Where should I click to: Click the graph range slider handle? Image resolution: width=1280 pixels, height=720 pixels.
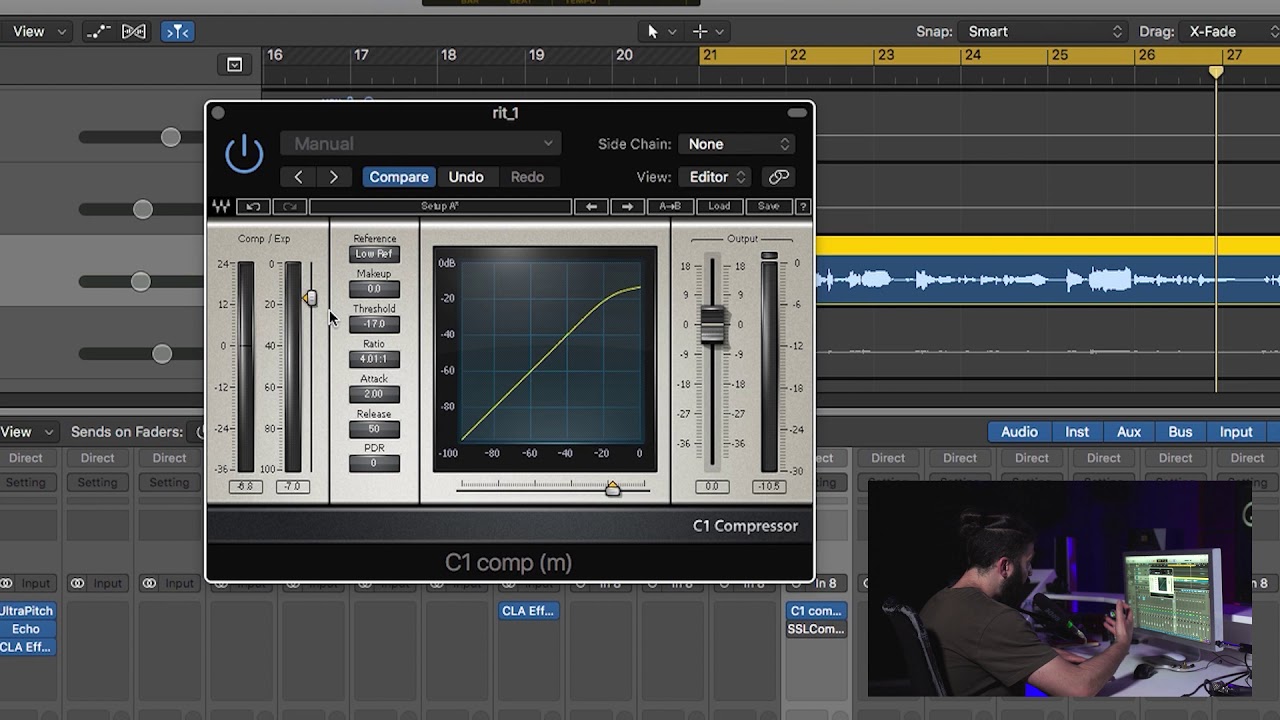(612, 487)
